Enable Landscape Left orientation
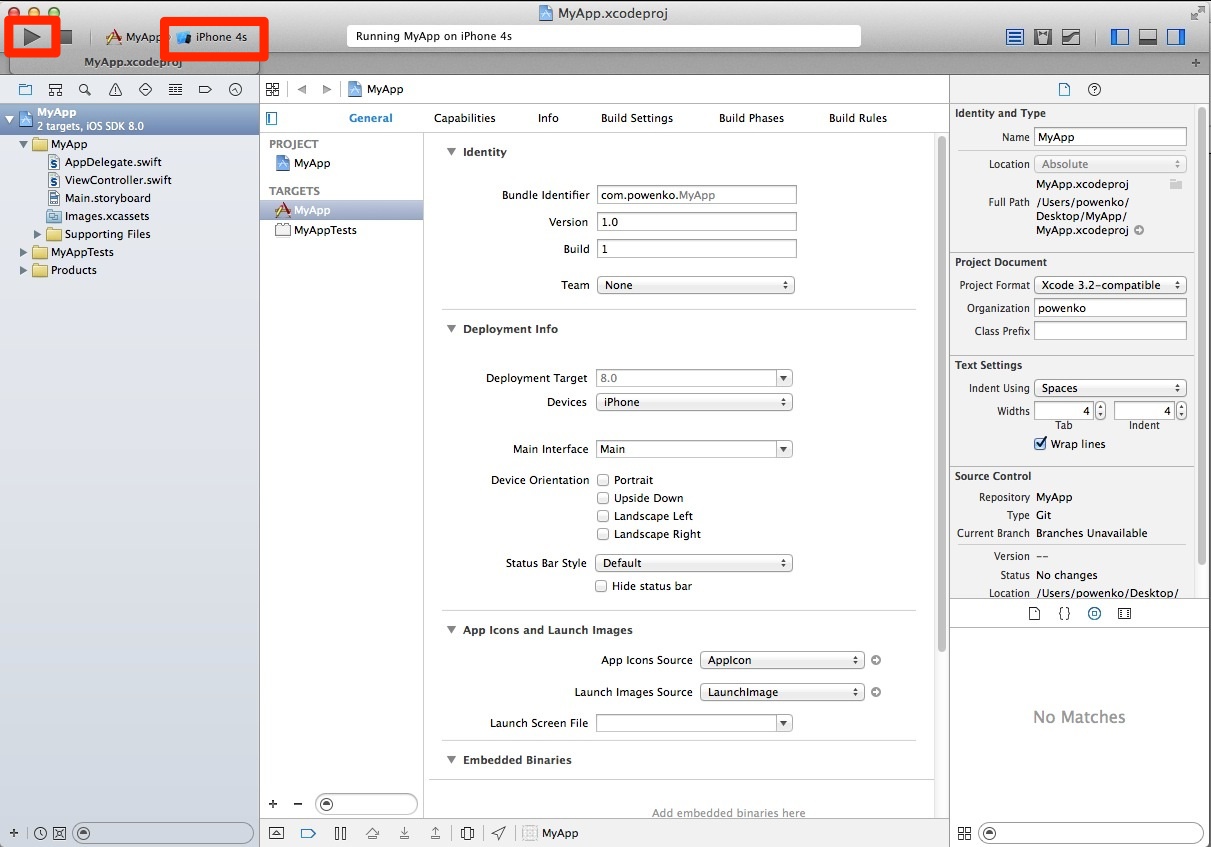 click(603, 516)
